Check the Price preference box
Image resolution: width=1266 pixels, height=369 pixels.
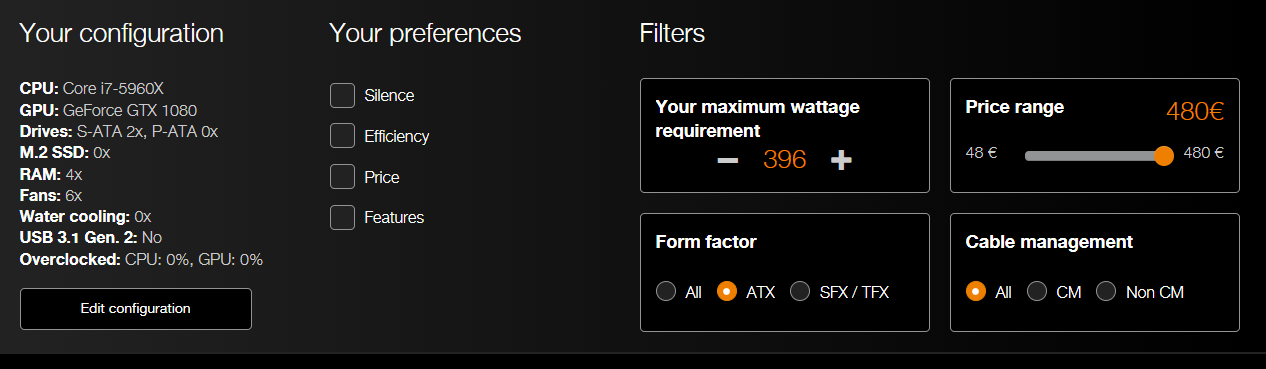(342, 177)
